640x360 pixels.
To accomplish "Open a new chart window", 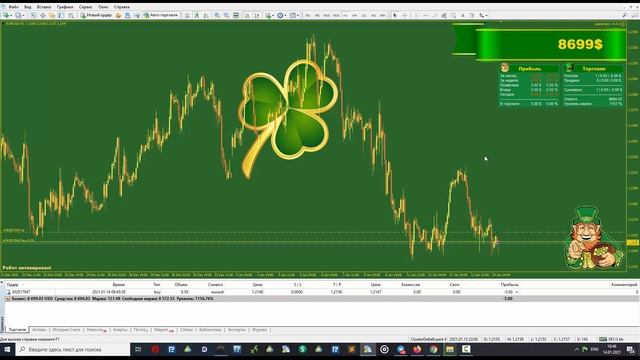I will (x=6, y=15).
